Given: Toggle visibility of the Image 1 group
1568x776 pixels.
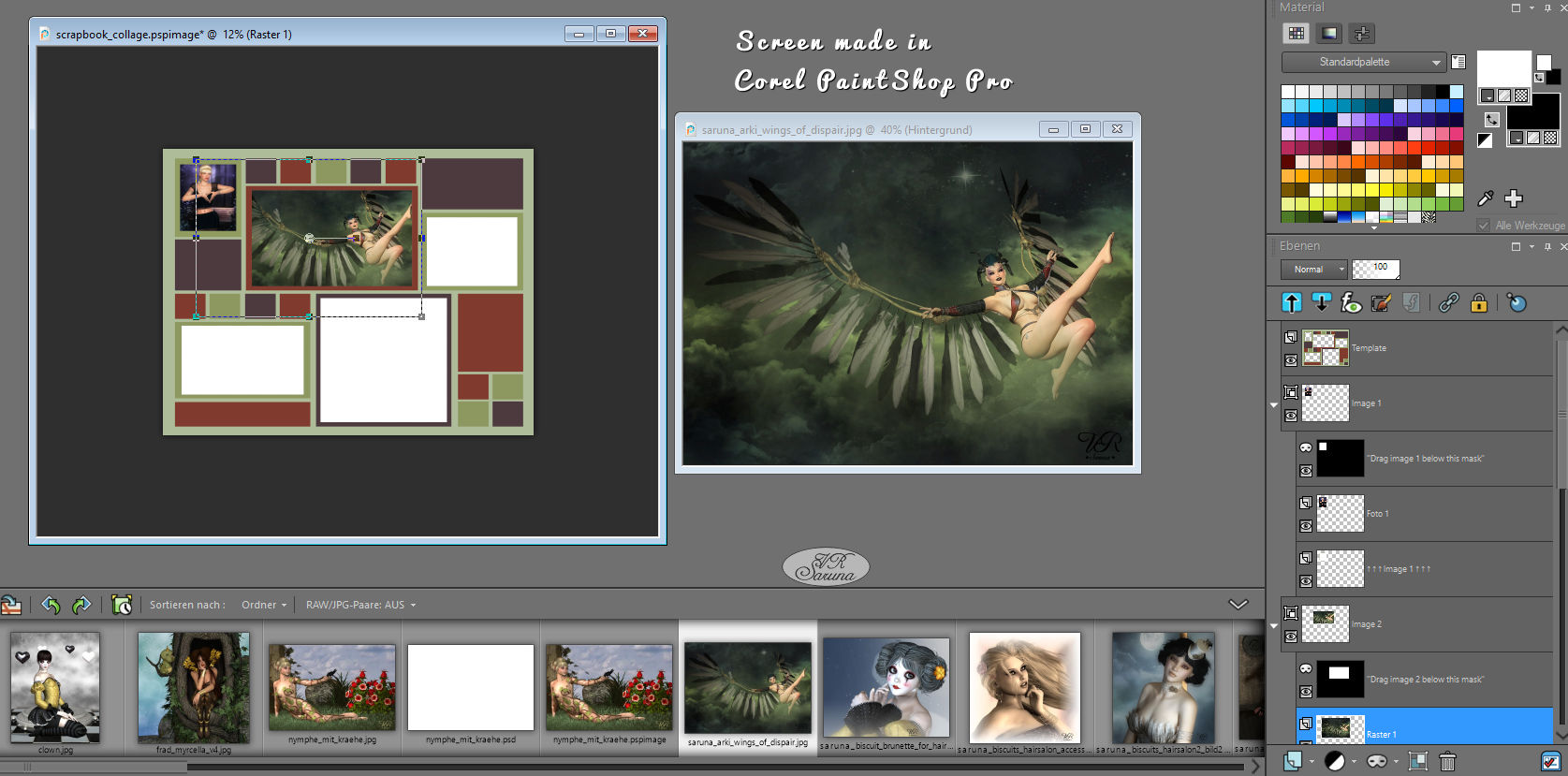Looking at the screenshot, I should [x=1291, y=416].
